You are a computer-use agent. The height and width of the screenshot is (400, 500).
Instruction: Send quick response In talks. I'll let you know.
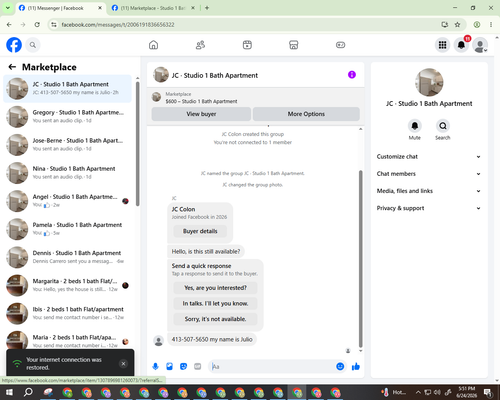pos(215,303)
